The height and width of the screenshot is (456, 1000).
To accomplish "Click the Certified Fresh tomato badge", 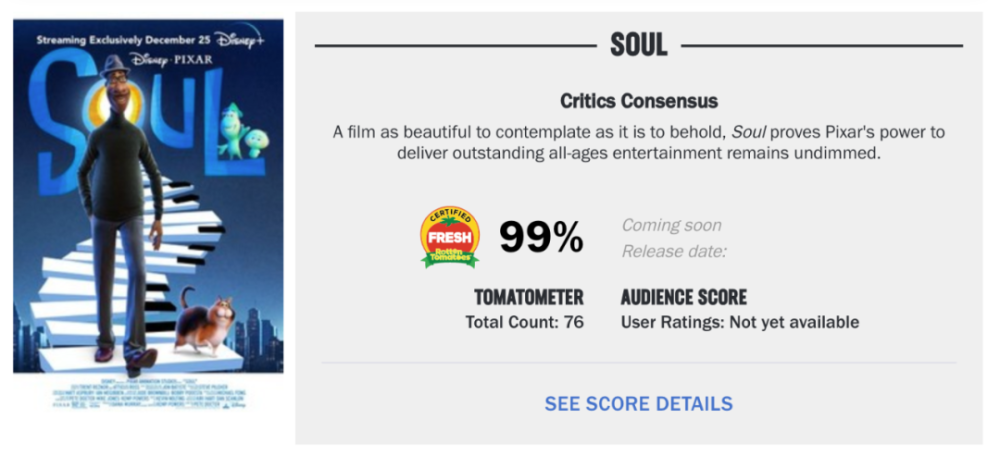I will [x=449, y=237].
